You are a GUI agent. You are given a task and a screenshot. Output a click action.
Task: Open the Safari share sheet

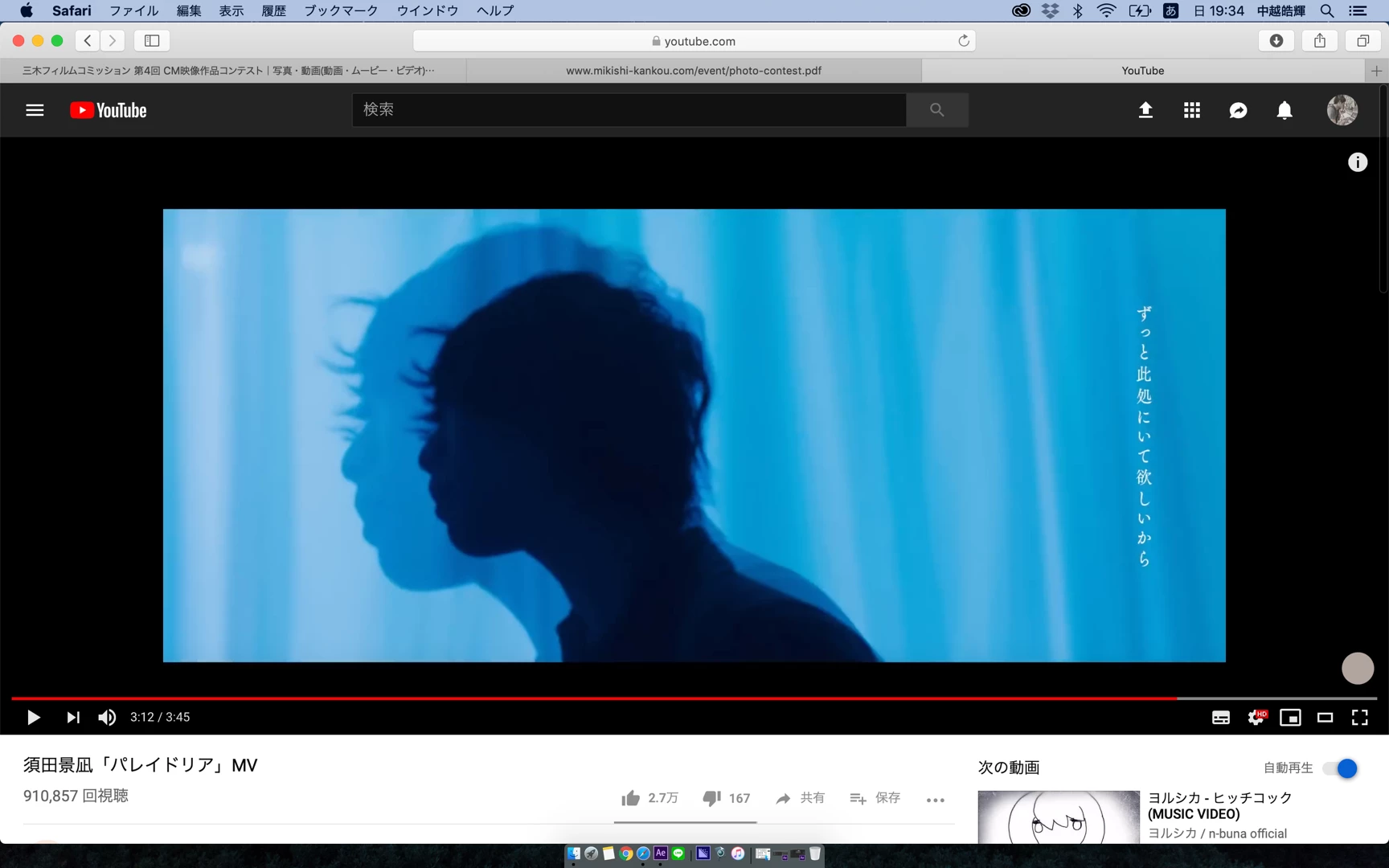[1320, 41]
